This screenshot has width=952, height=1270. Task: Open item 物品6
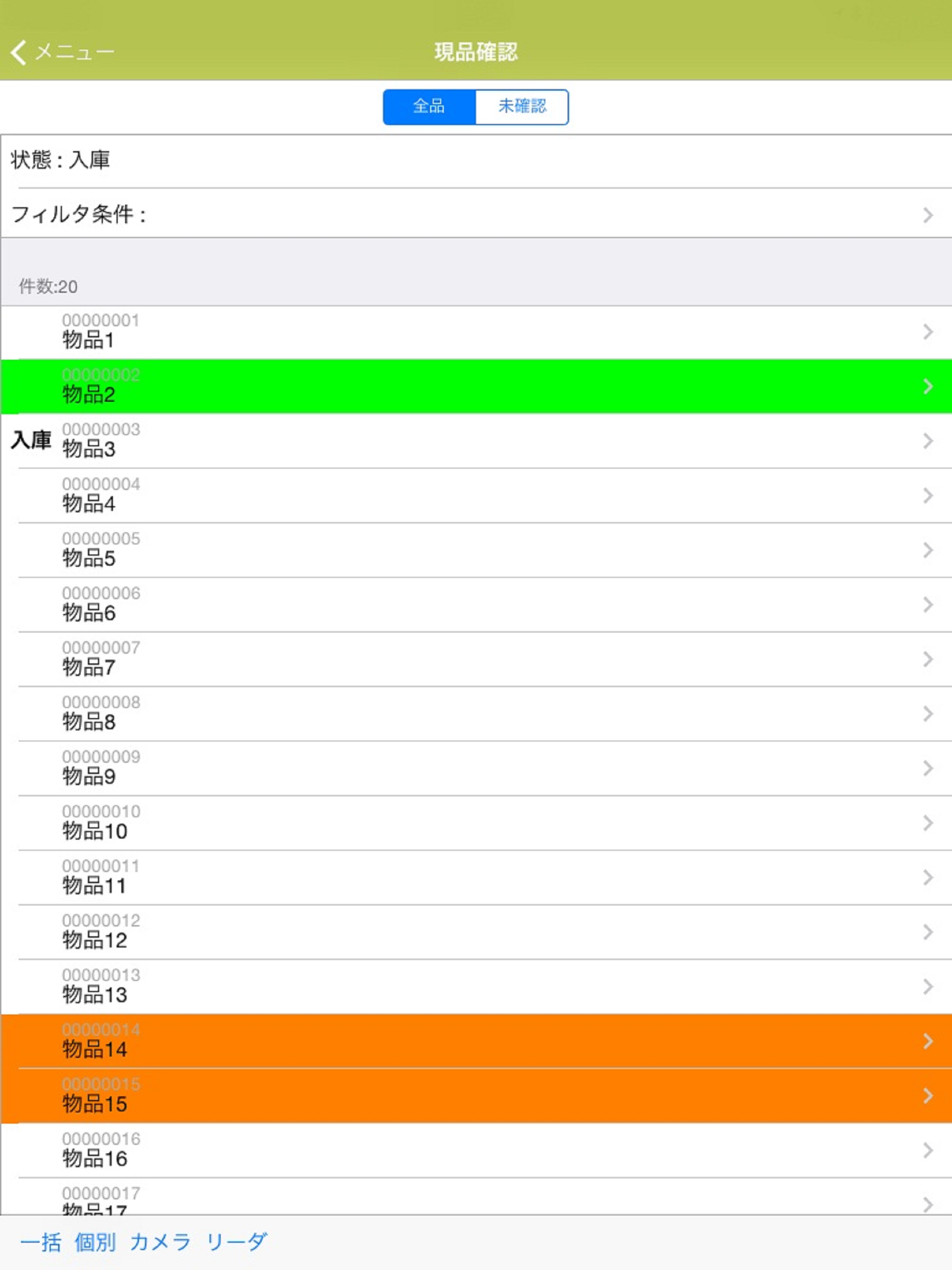pyautogui.click(x=476, y=605)
